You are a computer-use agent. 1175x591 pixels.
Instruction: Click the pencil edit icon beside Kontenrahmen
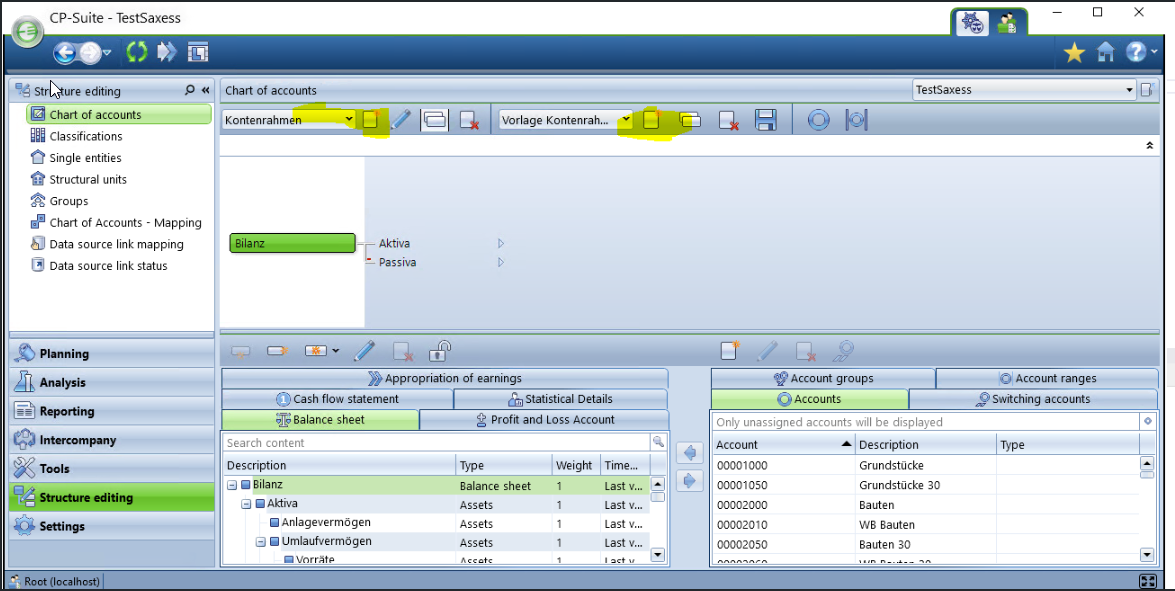coord(400,120)
